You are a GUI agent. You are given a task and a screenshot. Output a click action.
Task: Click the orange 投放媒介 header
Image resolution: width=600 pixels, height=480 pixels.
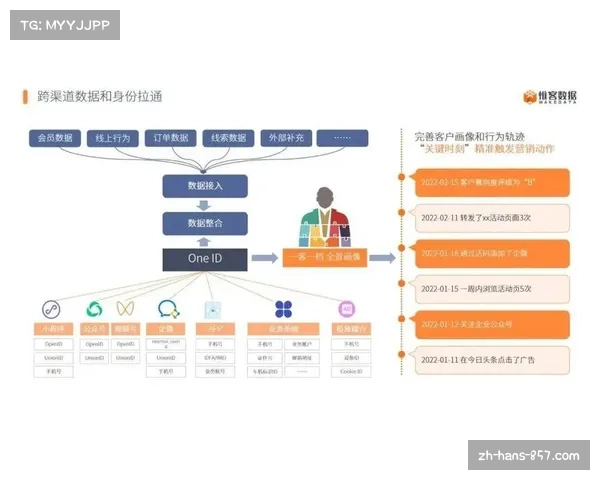(351, 329)
